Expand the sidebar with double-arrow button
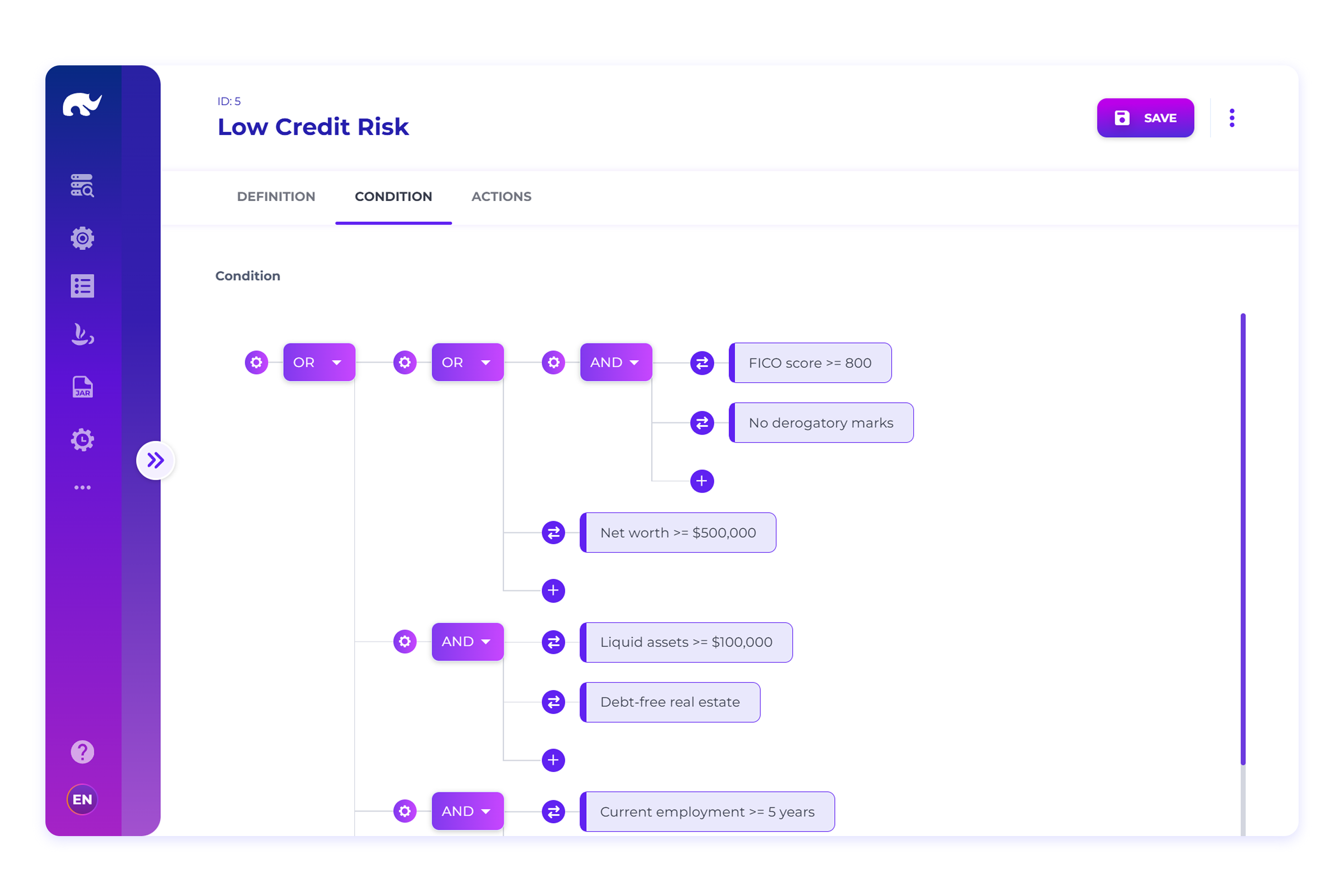The height and width of the screenshot is (896, 1344). click(155, 460)
